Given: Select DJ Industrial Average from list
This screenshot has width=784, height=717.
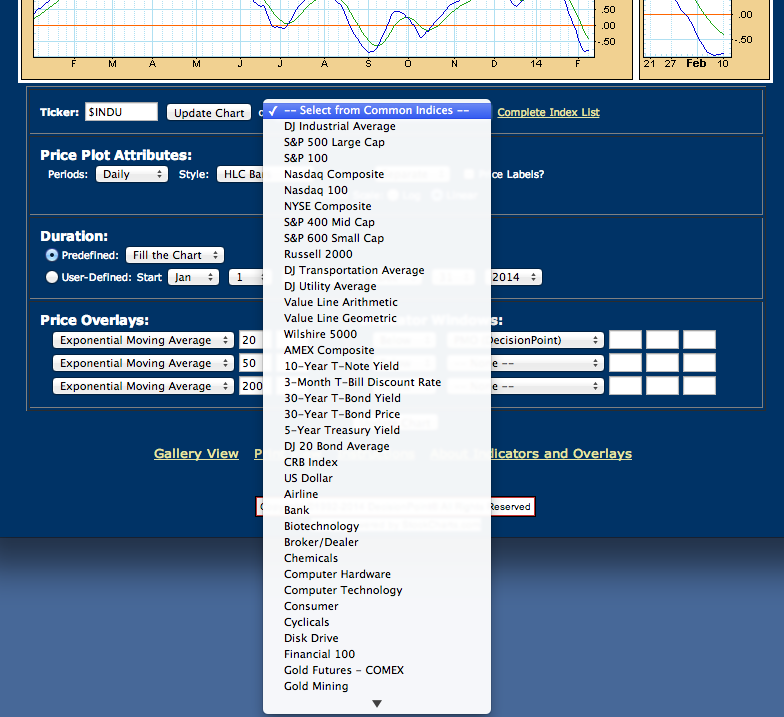Looking at the screenshot, I should tap(339, 126).
